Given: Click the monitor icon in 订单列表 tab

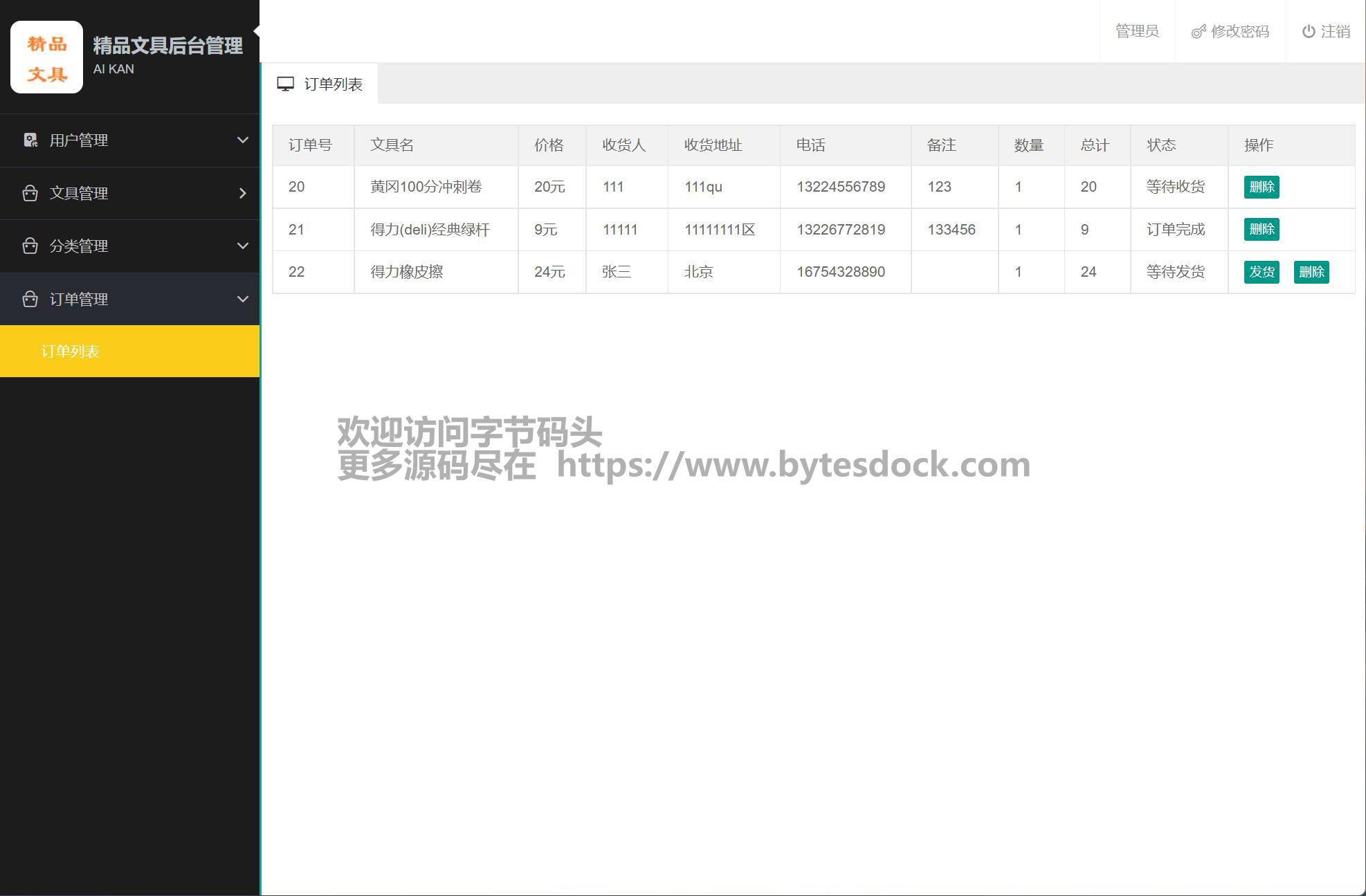Looking at the screenshot, I should click(x=285, y=84).
